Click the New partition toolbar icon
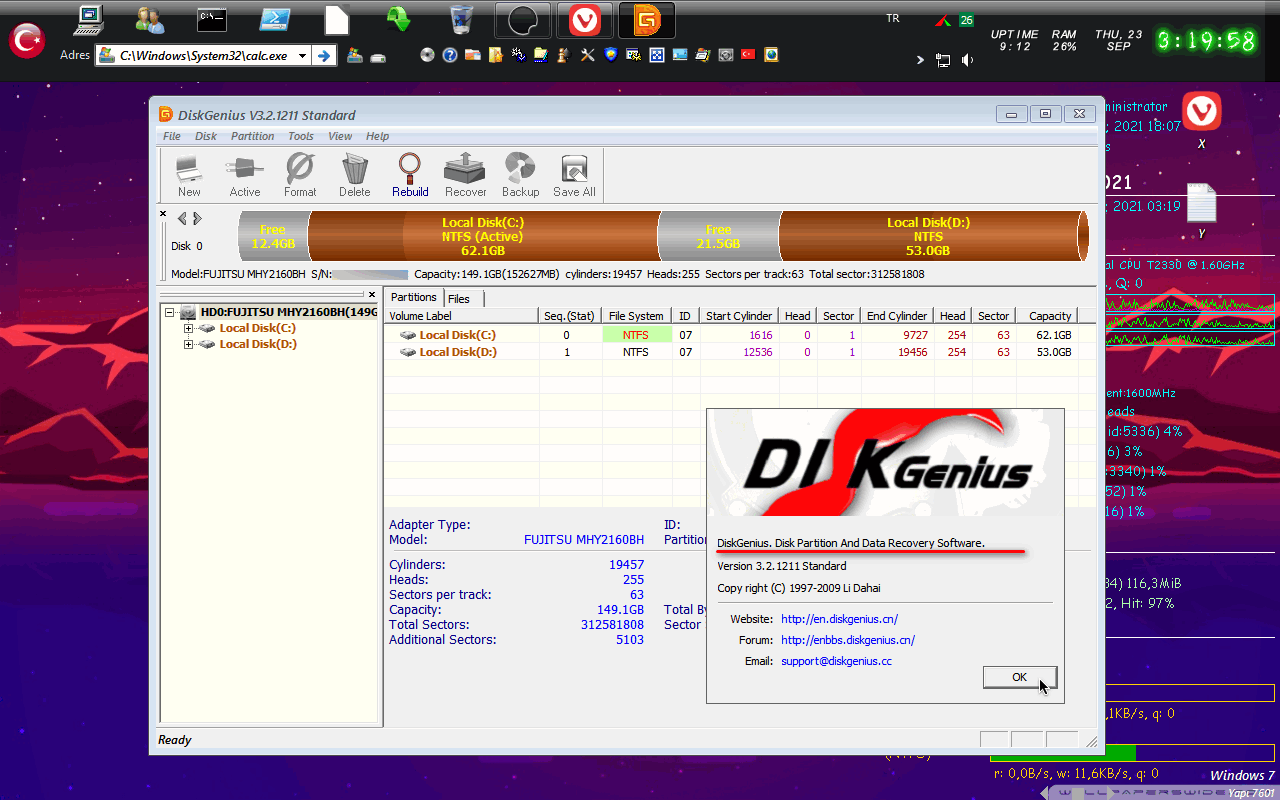 click(x=189, y=175)
